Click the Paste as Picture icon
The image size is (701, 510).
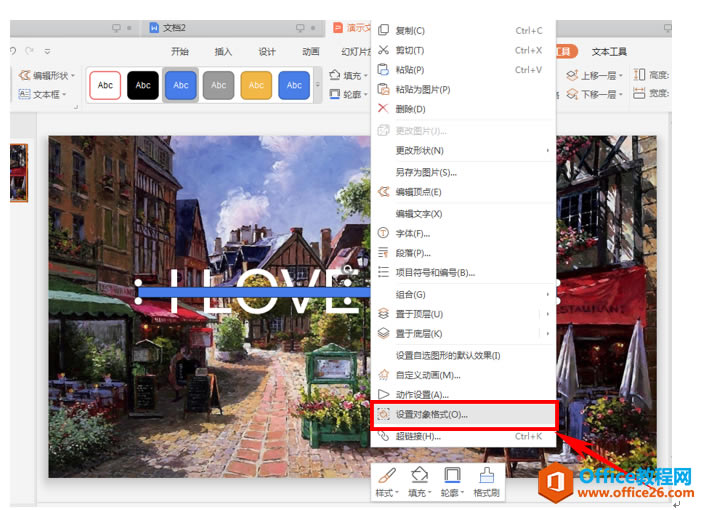click(x=383, y=89)
